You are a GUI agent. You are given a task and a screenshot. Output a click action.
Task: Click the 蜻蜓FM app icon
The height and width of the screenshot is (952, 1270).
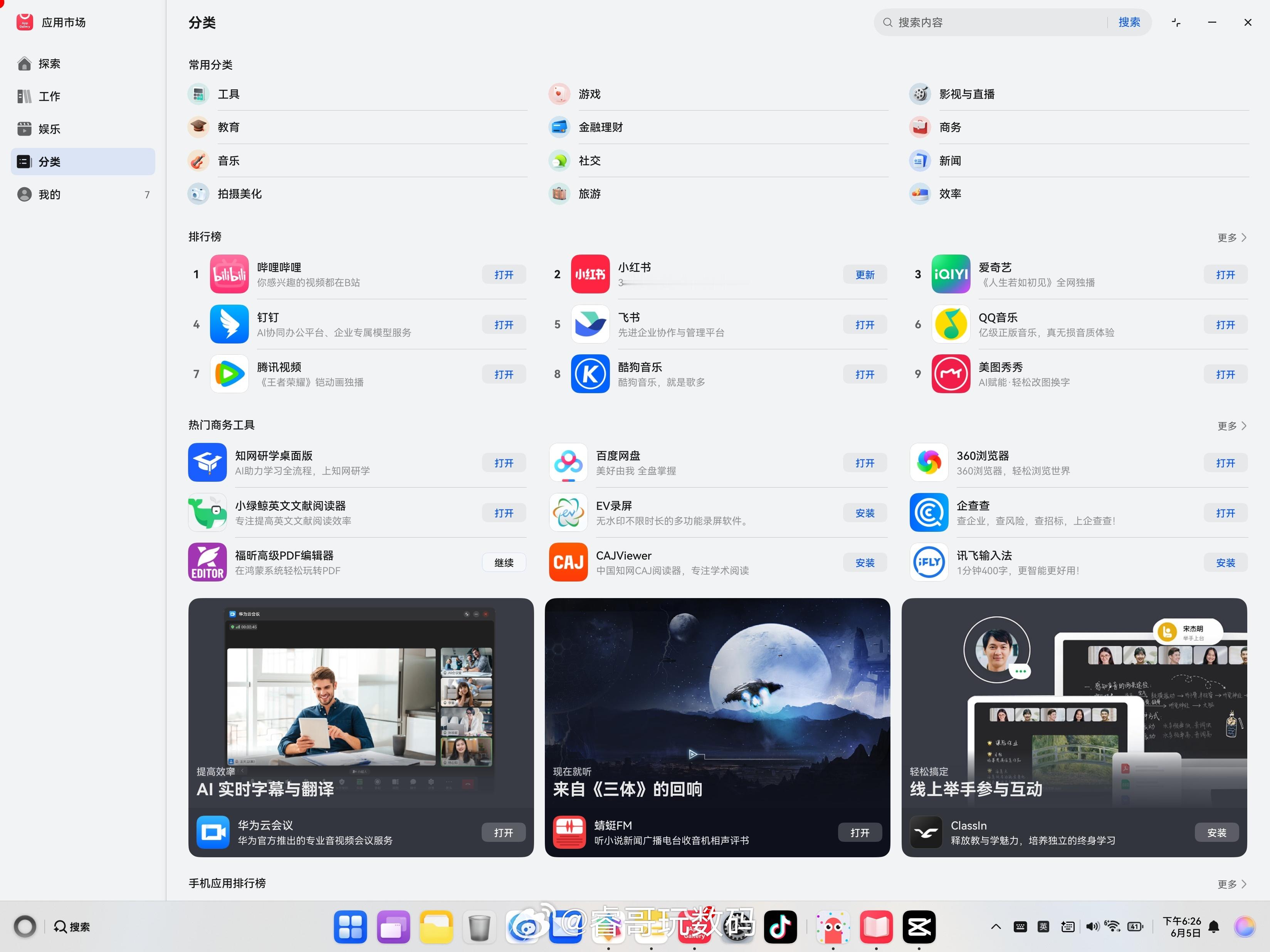tap(569, 832)
